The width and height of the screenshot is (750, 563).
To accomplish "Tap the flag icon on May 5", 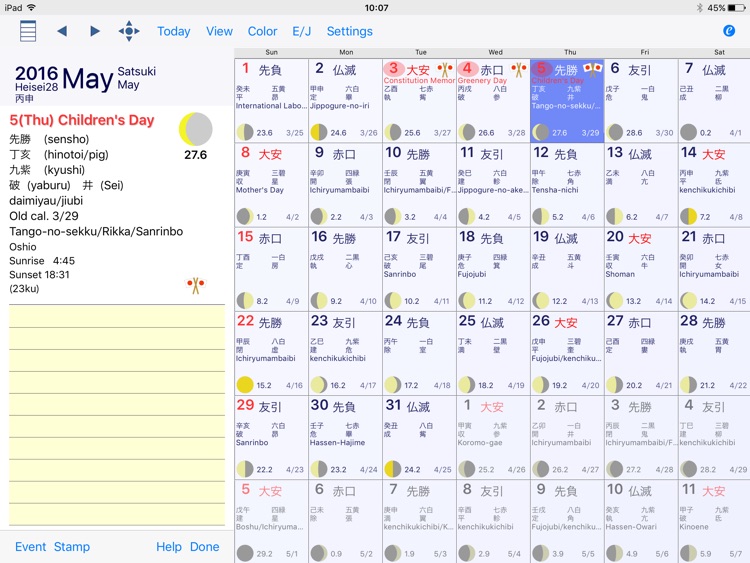I will pyautogui.click(x=593, y=70).
